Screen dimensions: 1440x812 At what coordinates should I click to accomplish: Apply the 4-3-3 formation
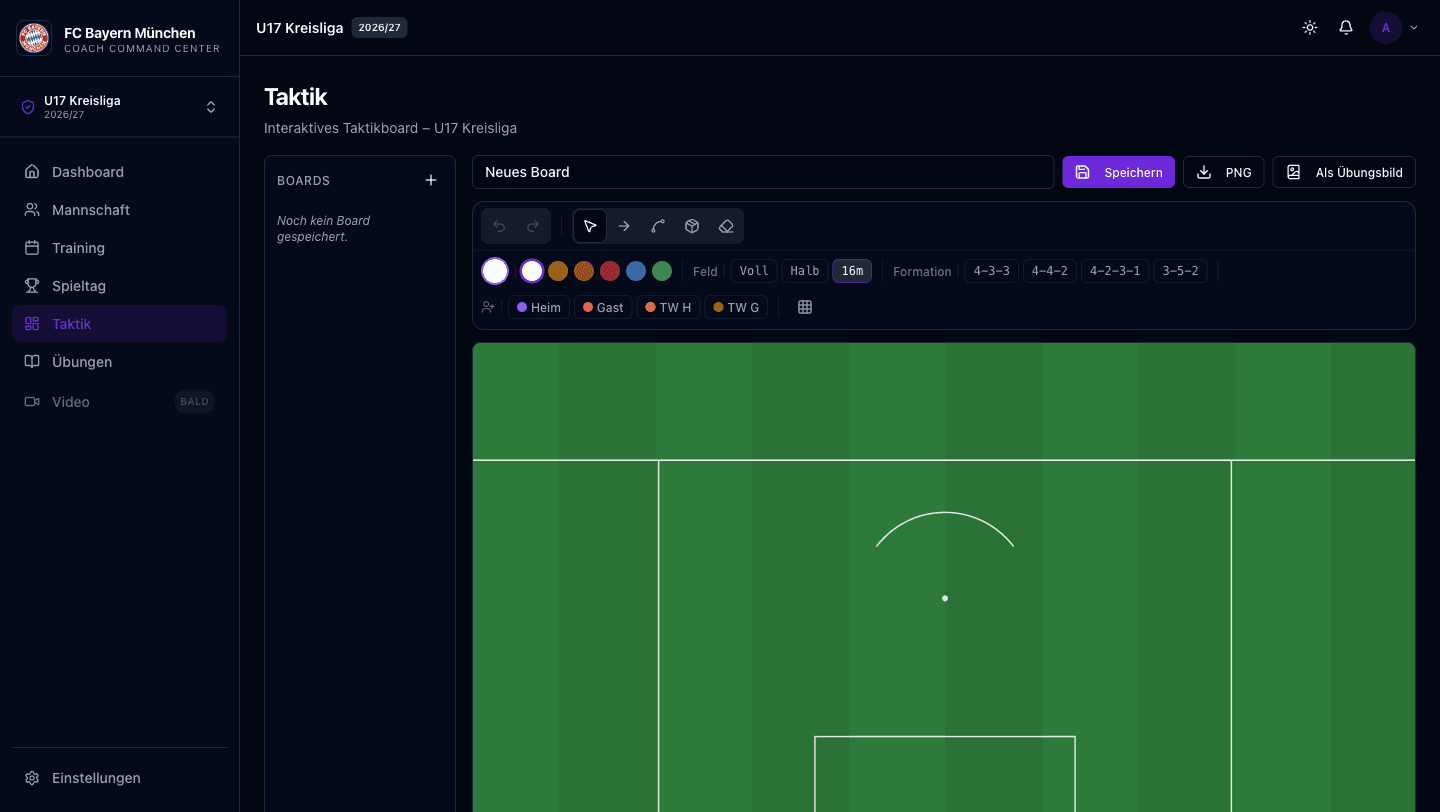click(991, 271)
